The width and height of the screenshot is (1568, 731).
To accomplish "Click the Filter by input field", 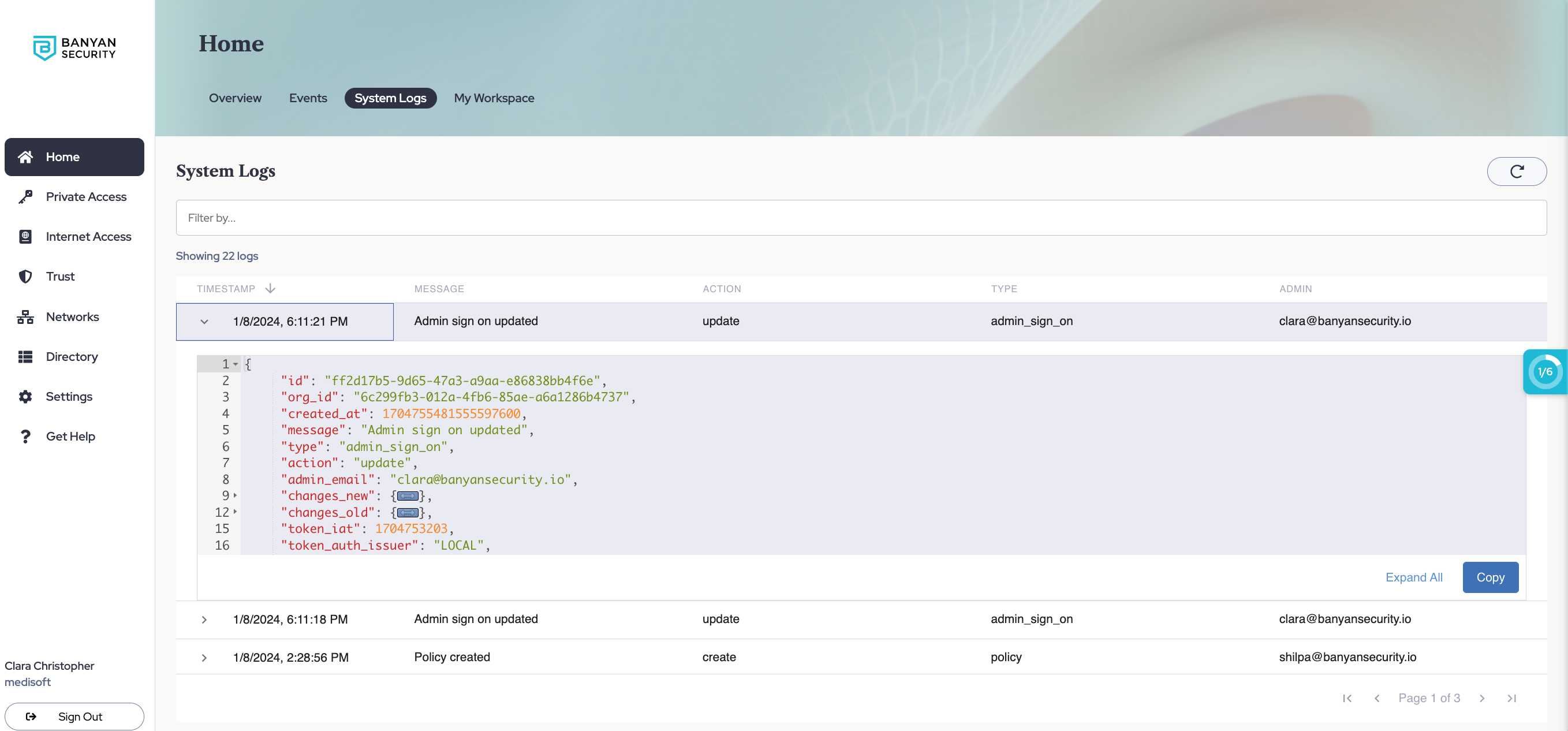I will point(861,218).
